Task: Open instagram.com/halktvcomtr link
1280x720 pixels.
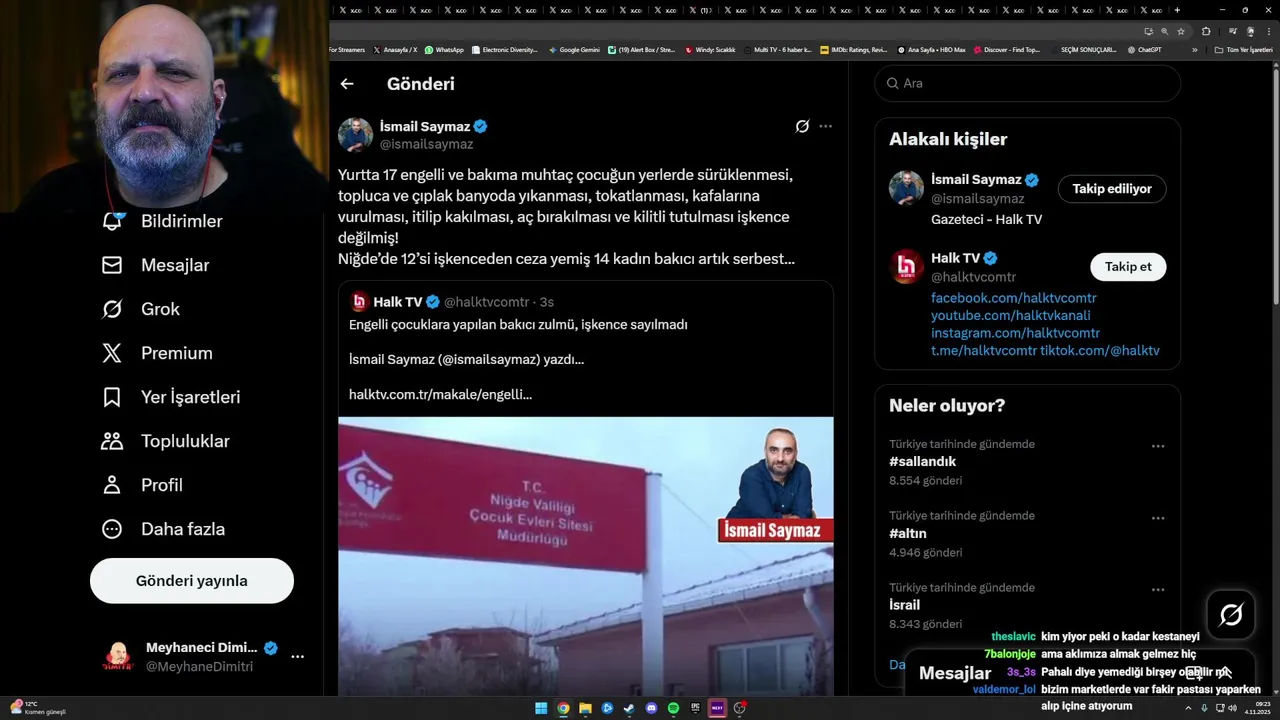Action: (1015, 333)
